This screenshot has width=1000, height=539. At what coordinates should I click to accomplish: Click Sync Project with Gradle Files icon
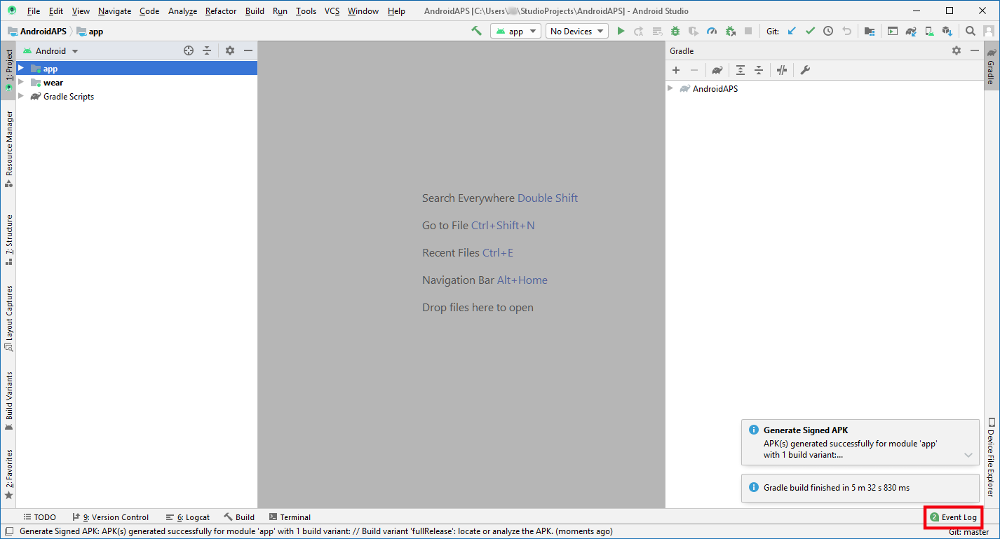911,31
